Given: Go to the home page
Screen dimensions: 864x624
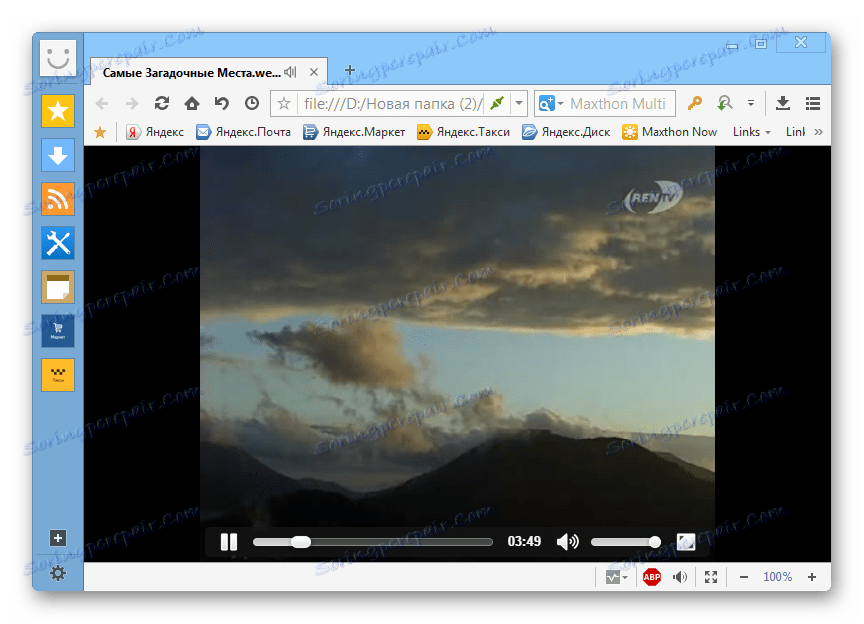Looking at the screenshot, I should click(x=192, y=103).
